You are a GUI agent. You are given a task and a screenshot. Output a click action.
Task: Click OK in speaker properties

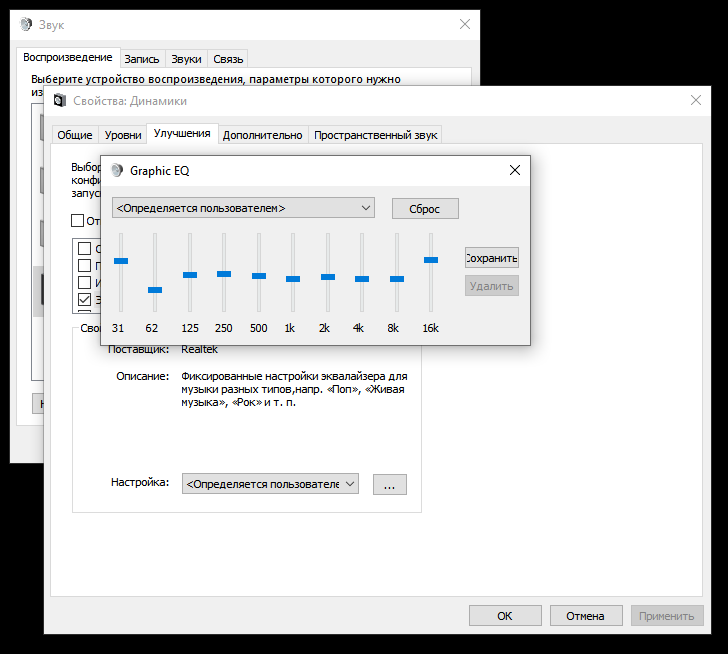point(505,616)
